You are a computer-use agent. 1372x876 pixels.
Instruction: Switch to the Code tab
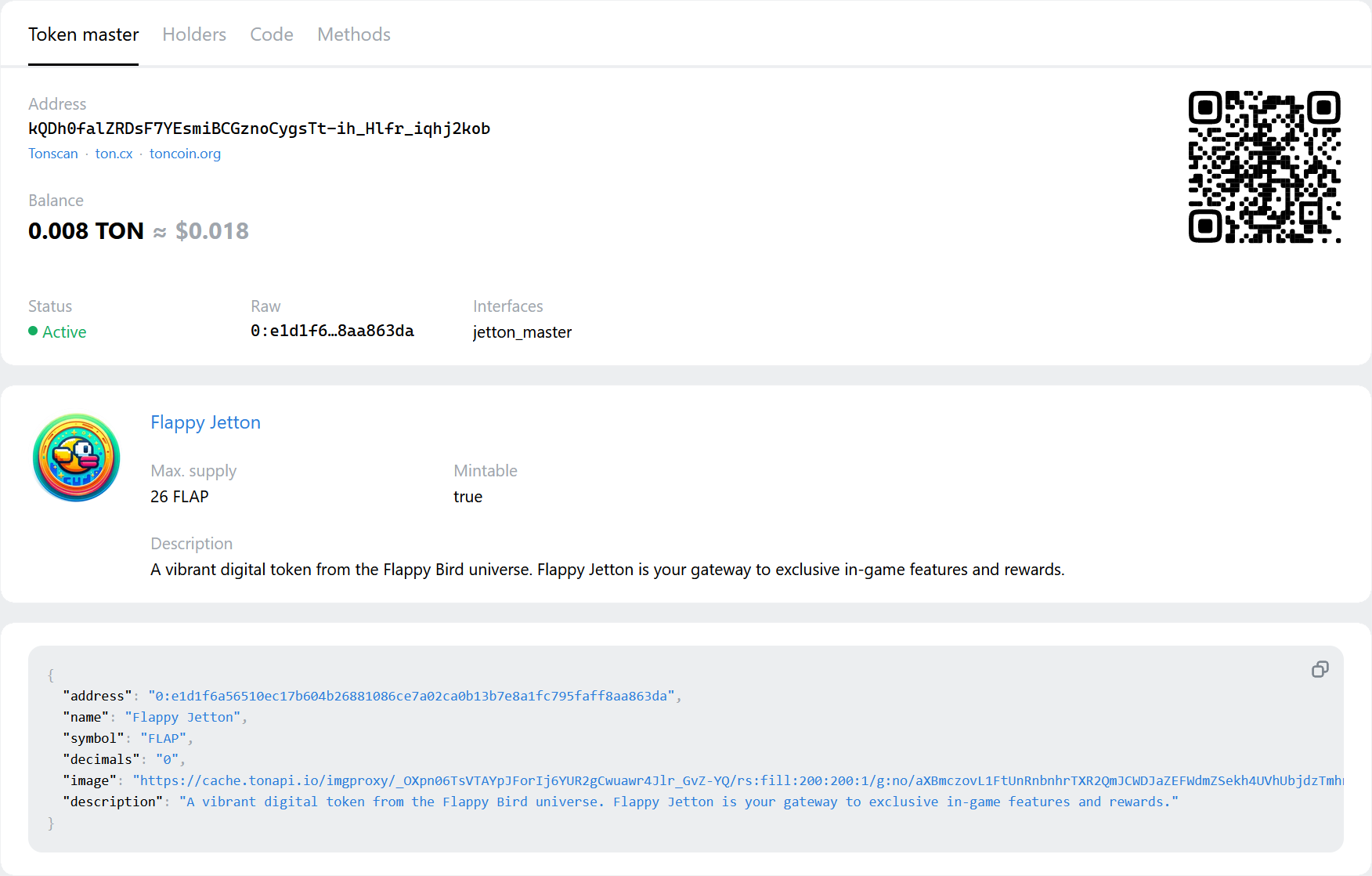[271, 34]
